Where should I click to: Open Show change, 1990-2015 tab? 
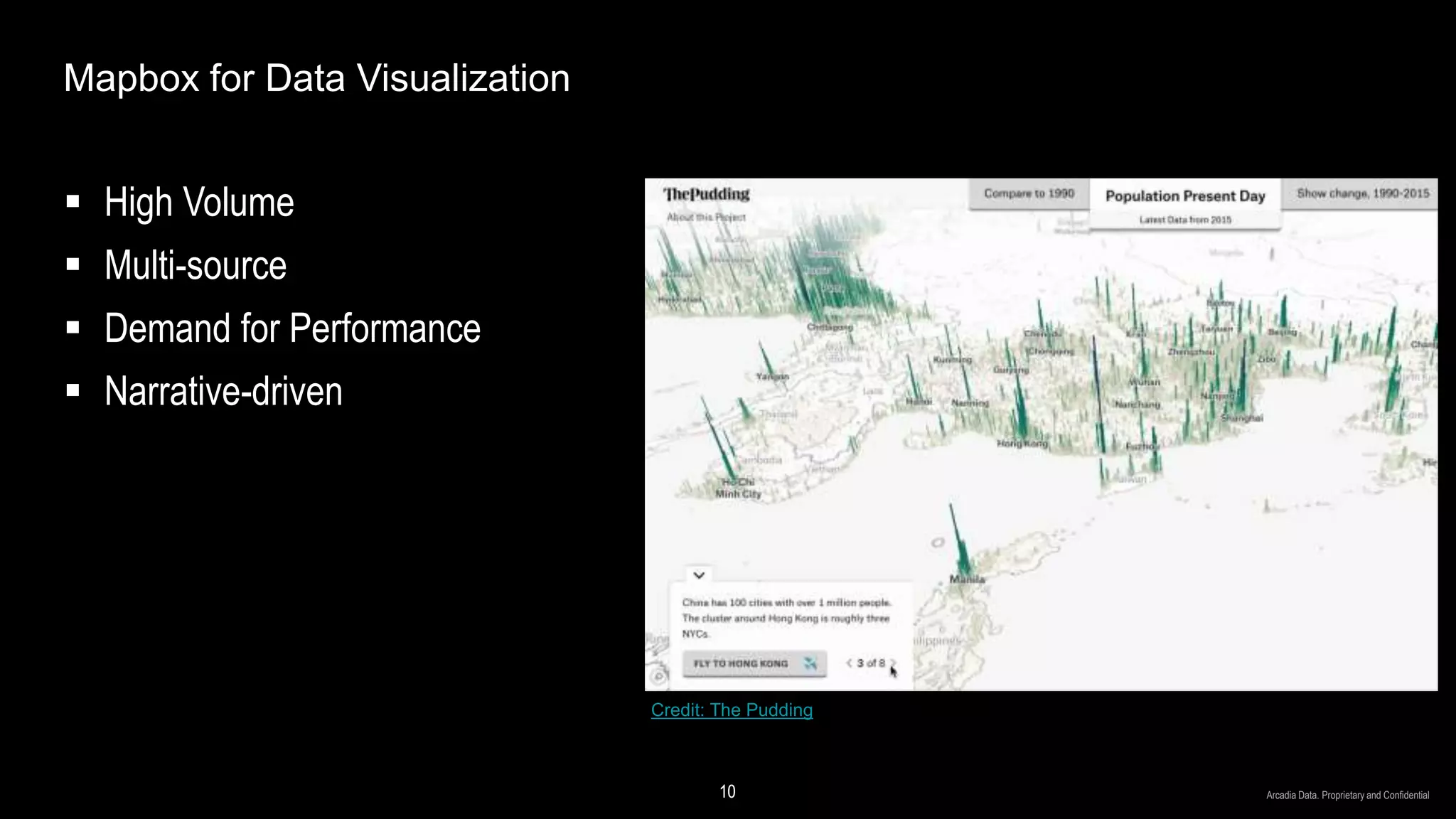coord(1362,193)
